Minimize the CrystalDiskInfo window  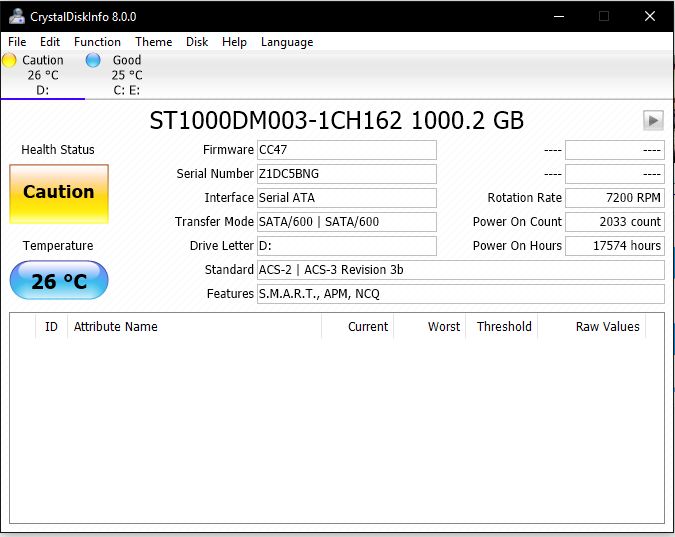click(x=559, y=16)
